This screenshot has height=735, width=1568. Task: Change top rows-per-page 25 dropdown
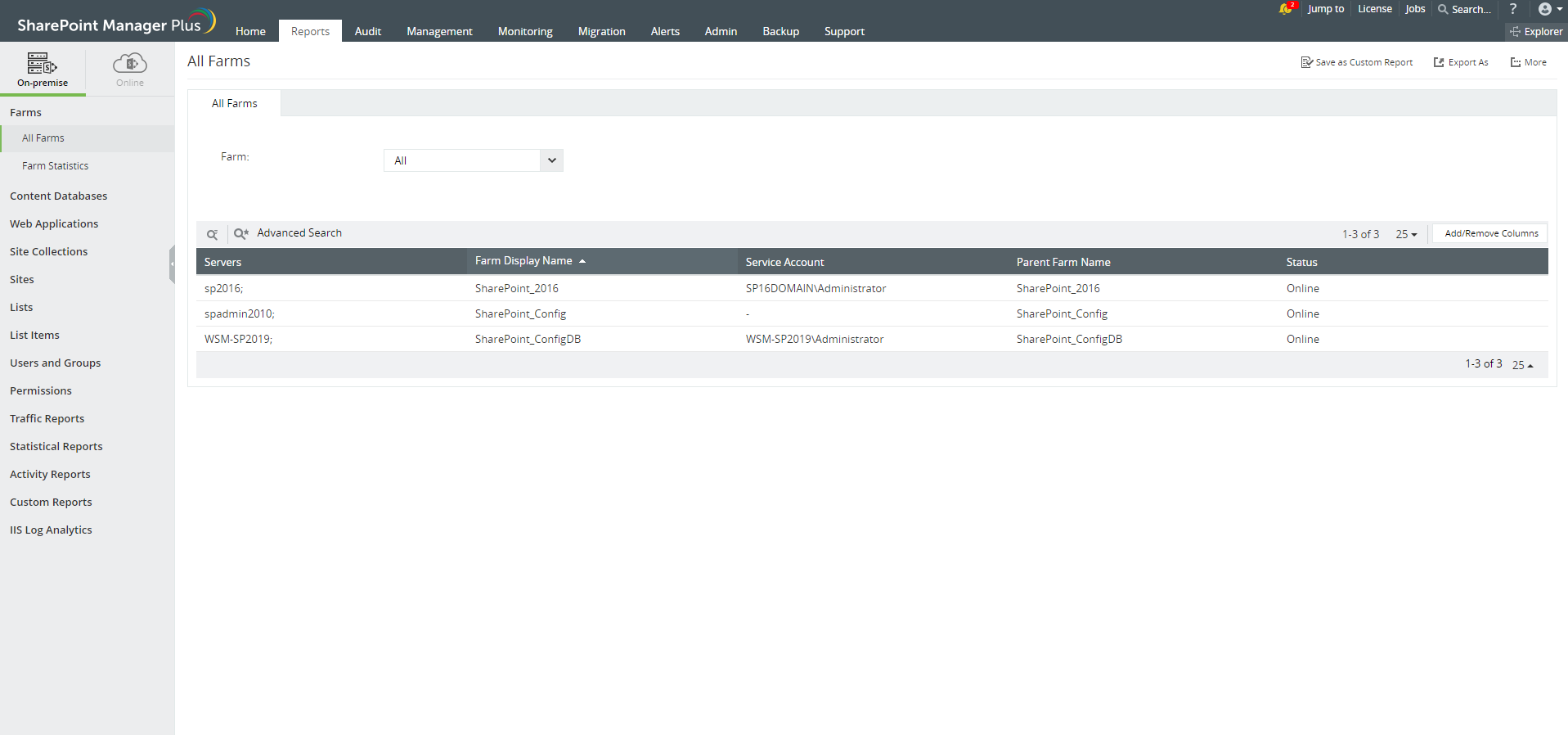(x=1406, y=234)
